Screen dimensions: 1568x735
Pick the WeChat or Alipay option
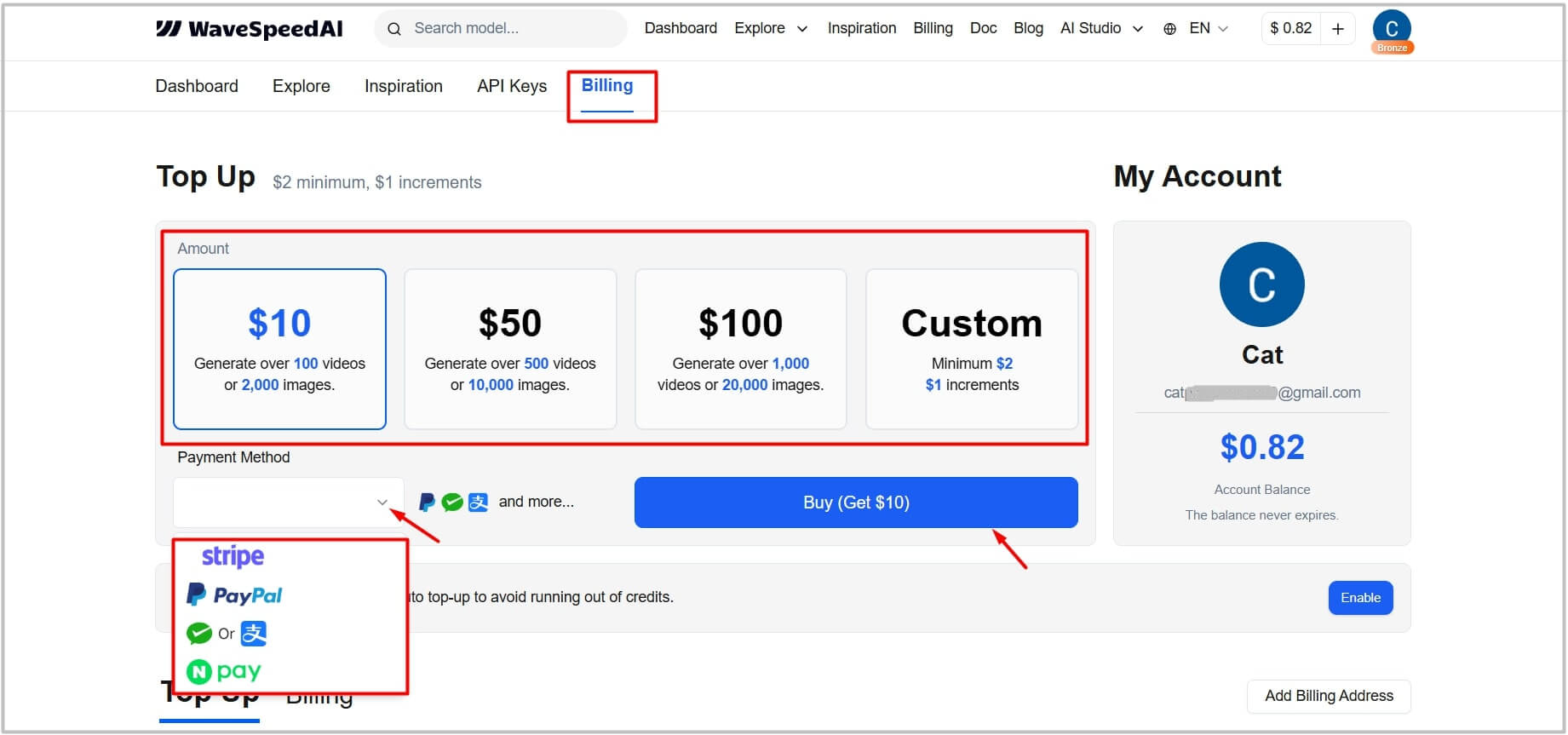click(x=227, y=633)
